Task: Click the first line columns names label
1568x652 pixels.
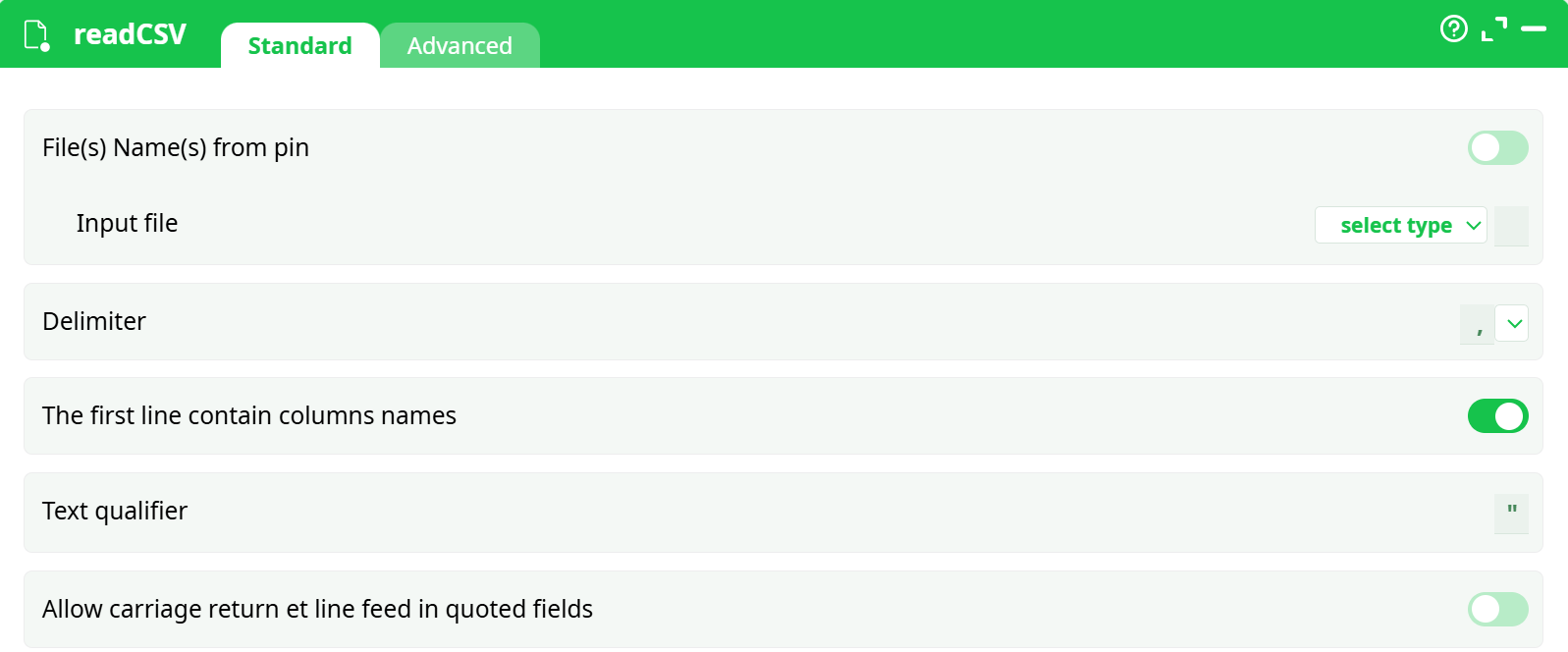Action: click(249, 416)
